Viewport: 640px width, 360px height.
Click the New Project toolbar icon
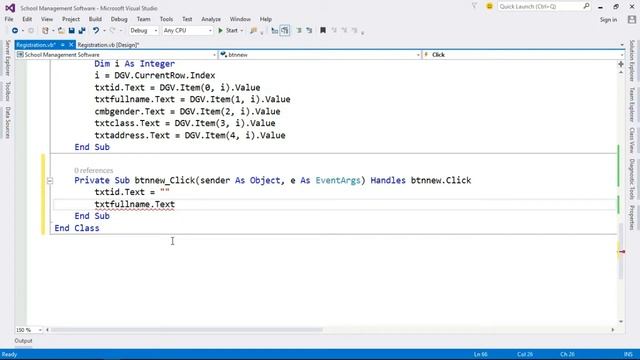[x=45, y=31]
